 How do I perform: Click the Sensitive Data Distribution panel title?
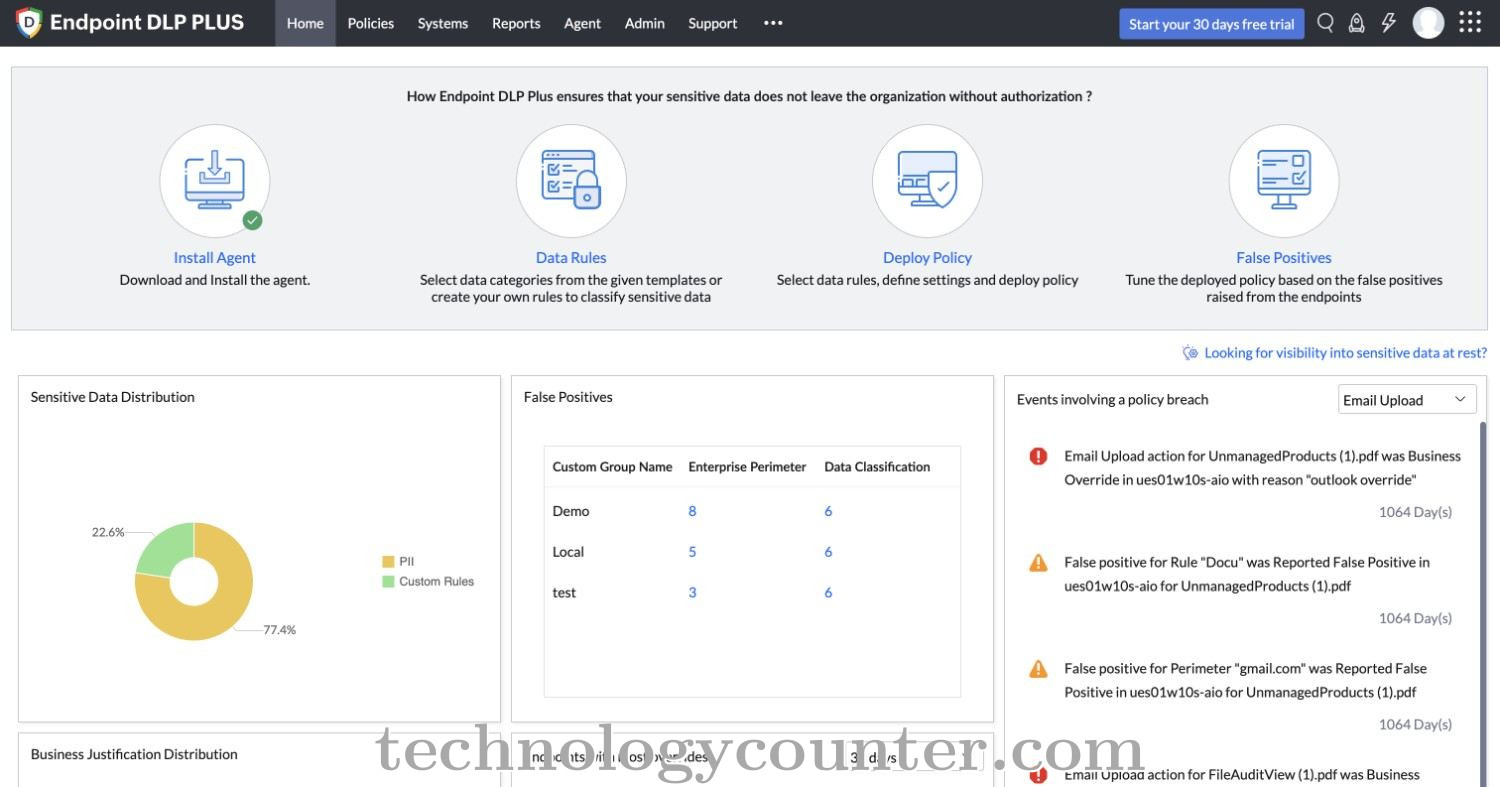point(113,397)
